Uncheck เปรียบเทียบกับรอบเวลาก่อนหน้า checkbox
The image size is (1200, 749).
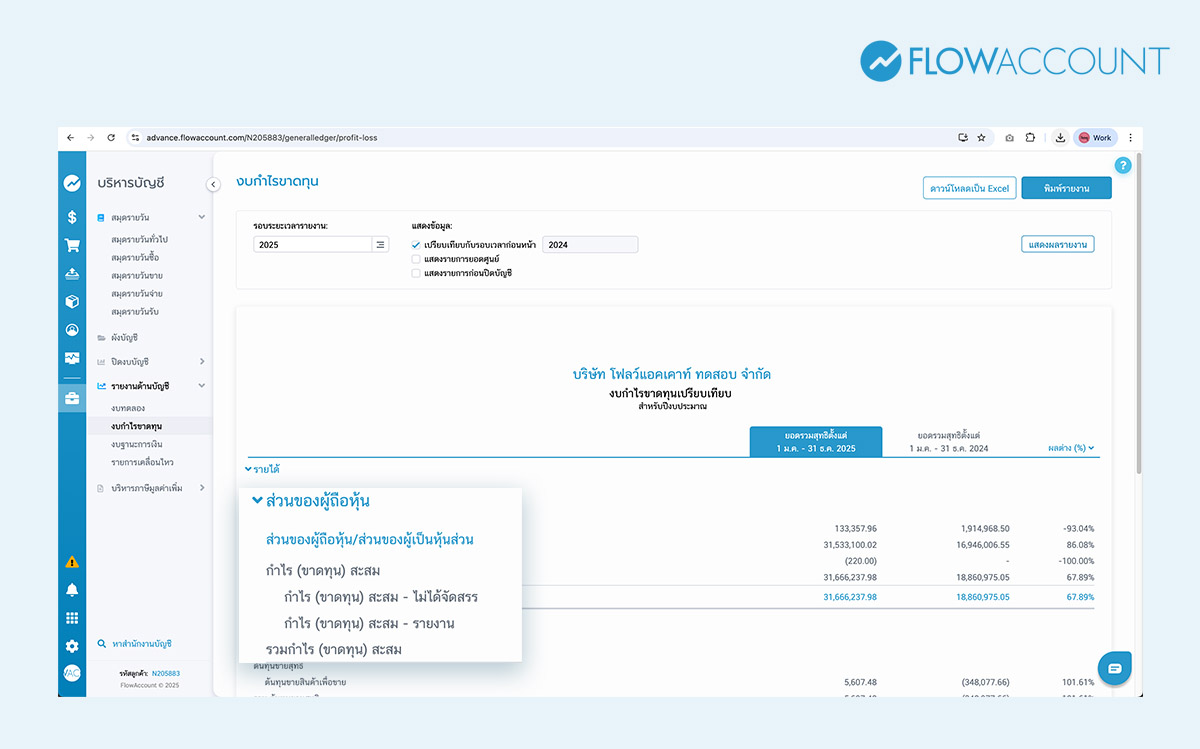point(416,245)
